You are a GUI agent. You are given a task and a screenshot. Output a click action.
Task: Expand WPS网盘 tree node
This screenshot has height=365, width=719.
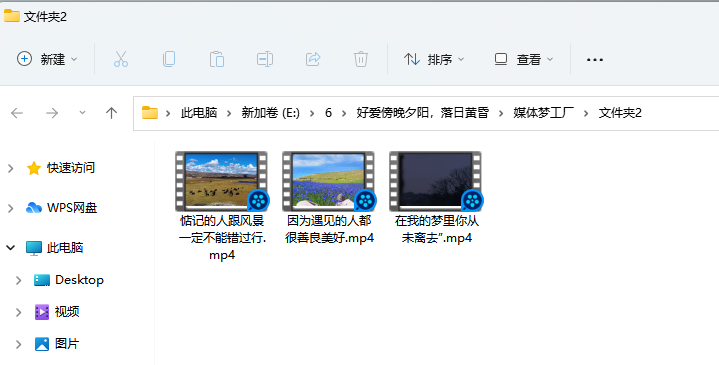(x=11, y=208)
